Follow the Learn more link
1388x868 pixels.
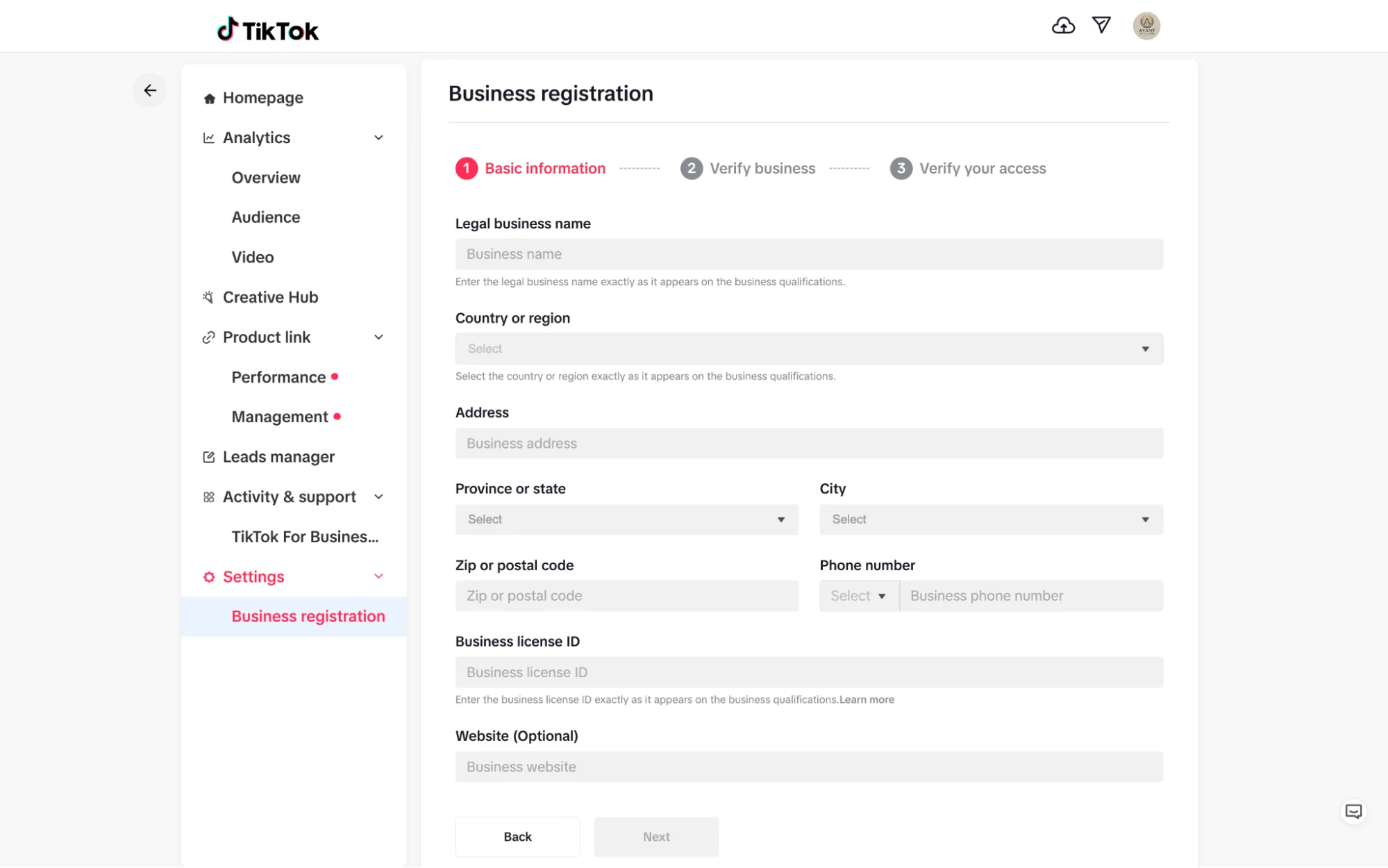(867, 700)
